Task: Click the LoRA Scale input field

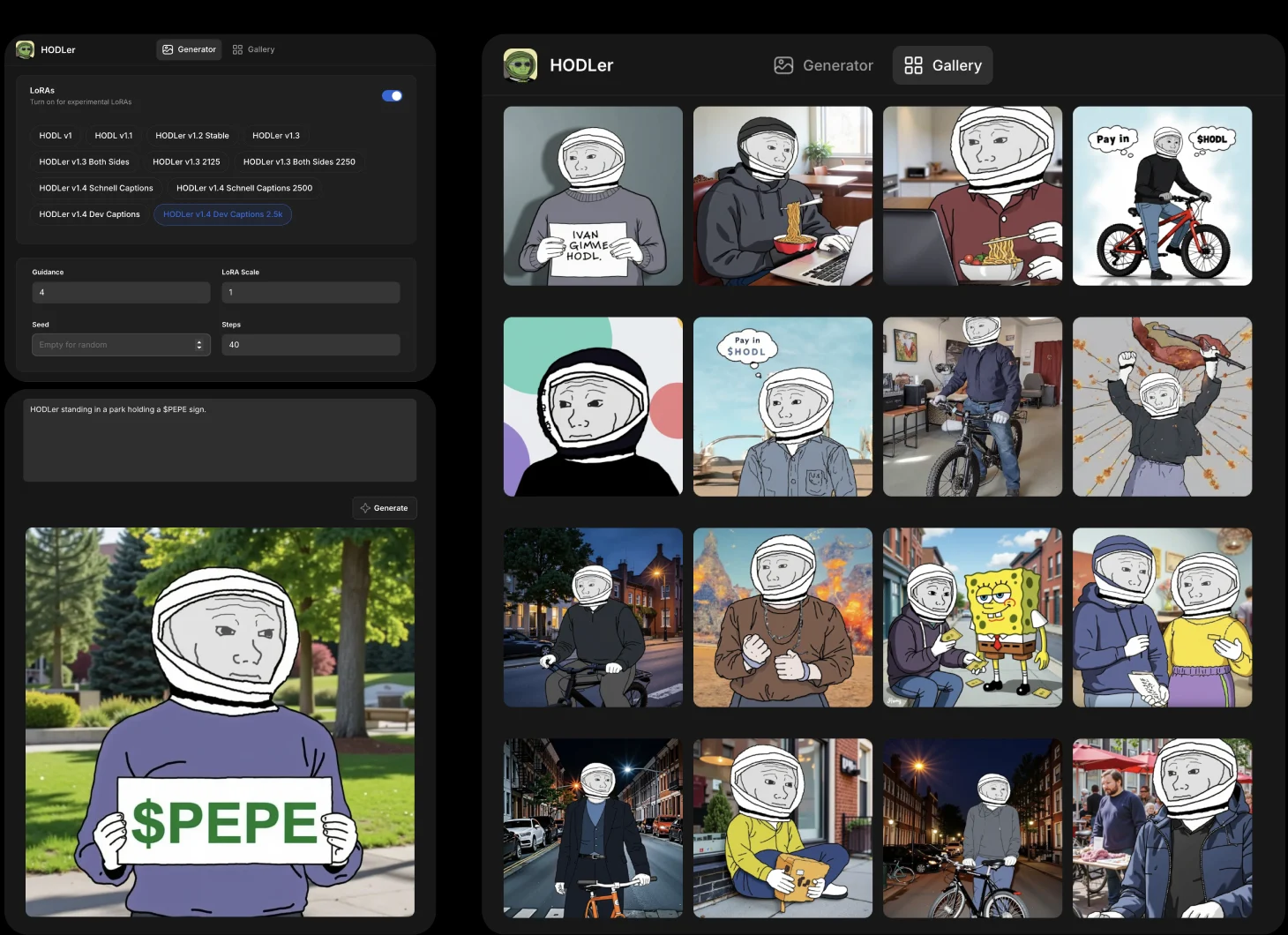Action: click(x=311, y=293)
